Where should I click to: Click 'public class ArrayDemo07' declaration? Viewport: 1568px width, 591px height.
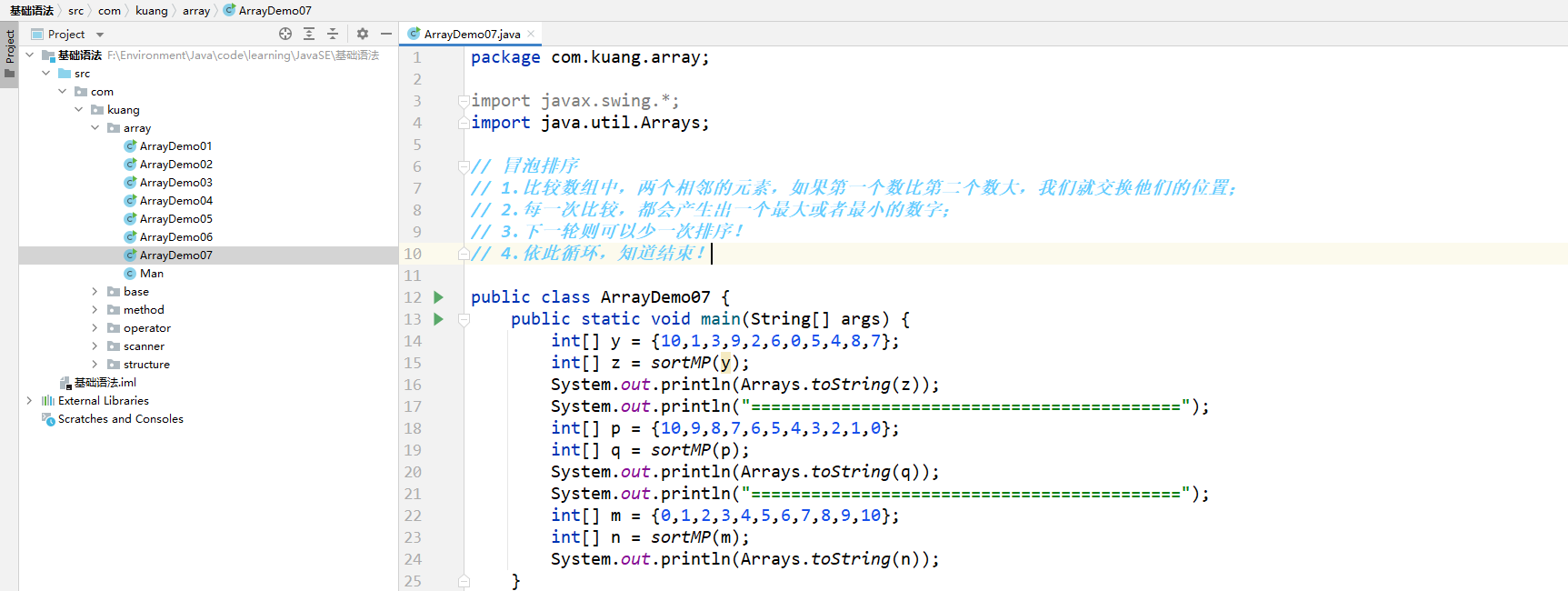[x=600, y=297]
